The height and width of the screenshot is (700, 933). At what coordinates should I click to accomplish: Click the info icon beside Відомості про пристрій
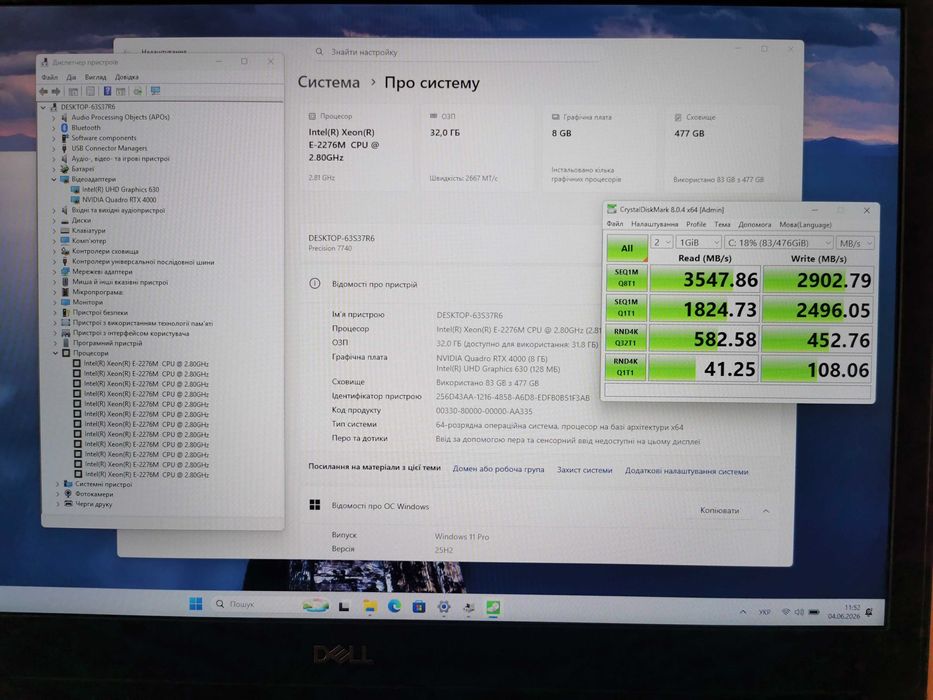point(315,284)
